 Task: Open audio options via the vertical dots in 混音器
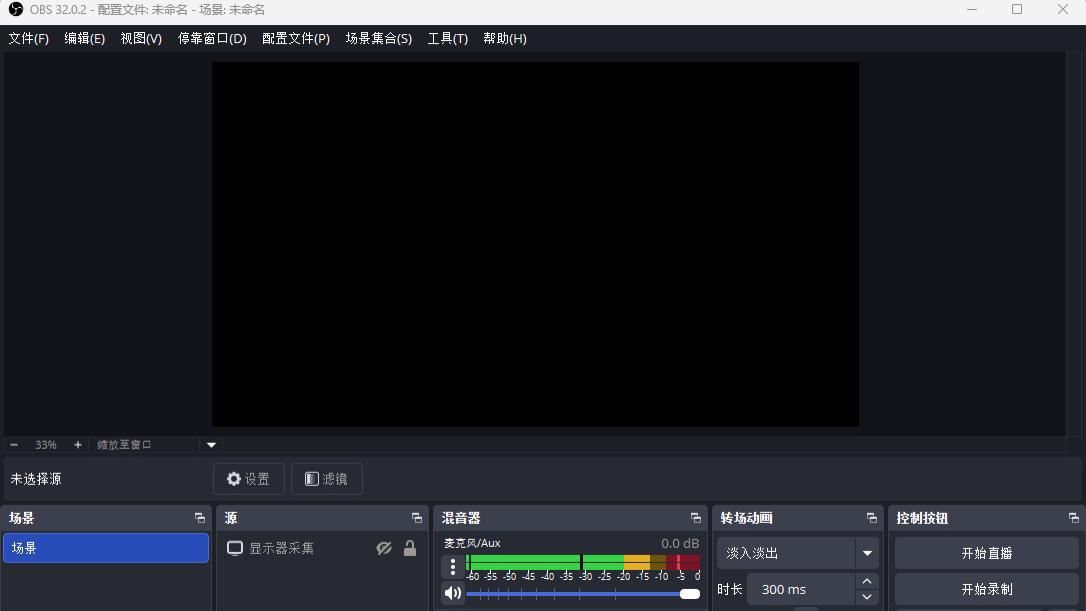(x=453, y=567)
